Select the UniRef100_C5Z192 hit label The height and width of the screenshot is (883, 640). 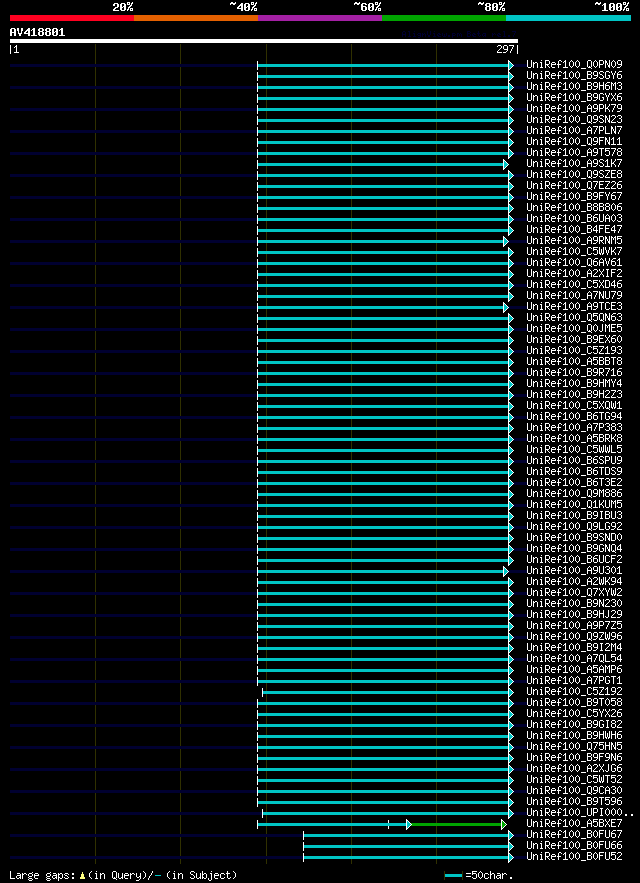pyautogui.click(x=575, y=692)
